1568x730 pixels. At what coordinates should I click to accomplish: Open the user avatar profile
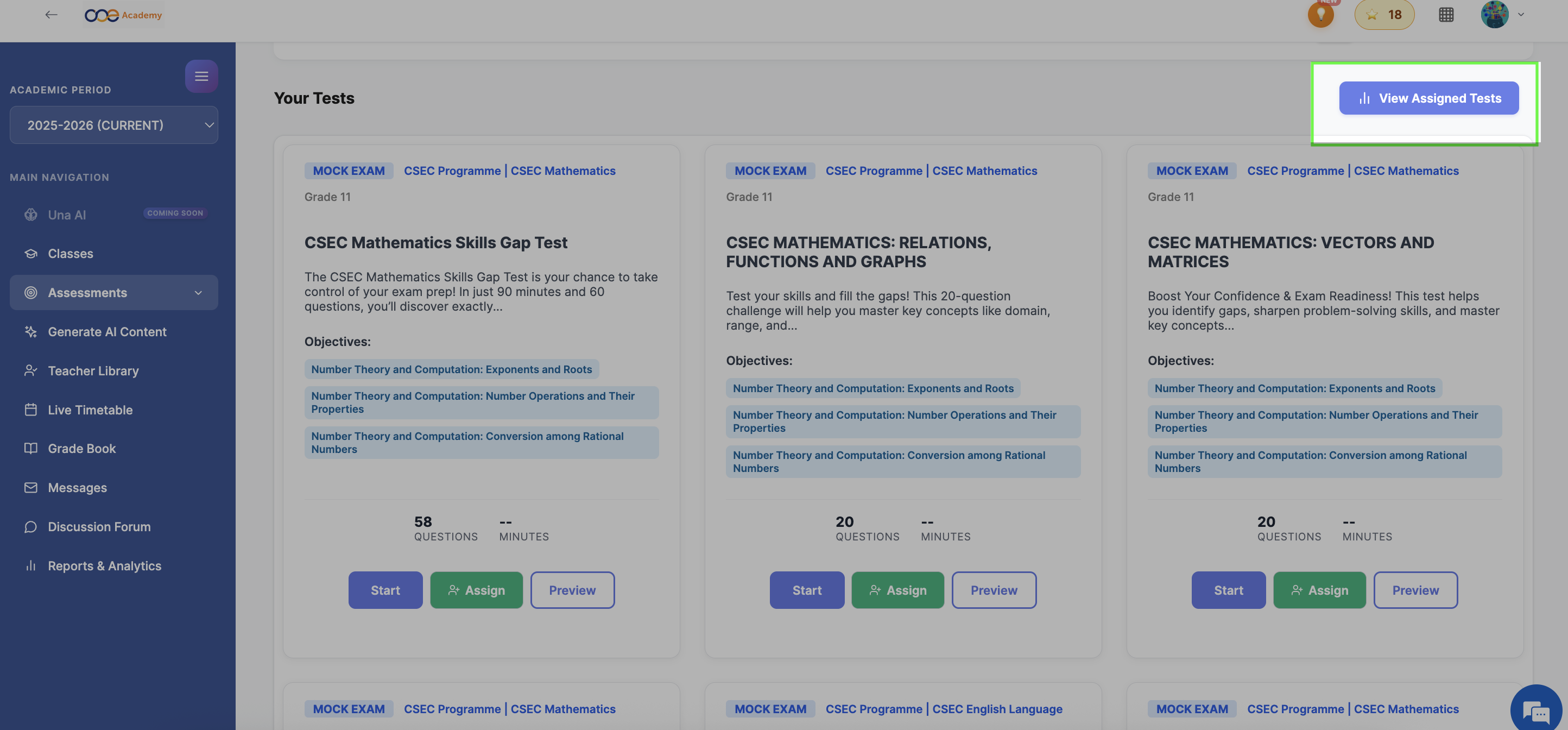[1494, 15]
